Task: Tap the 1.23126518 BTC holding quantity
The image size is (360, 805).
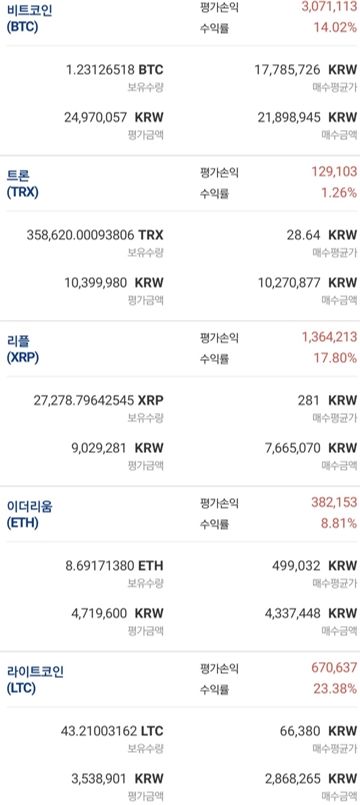Action: pos(115,69)
